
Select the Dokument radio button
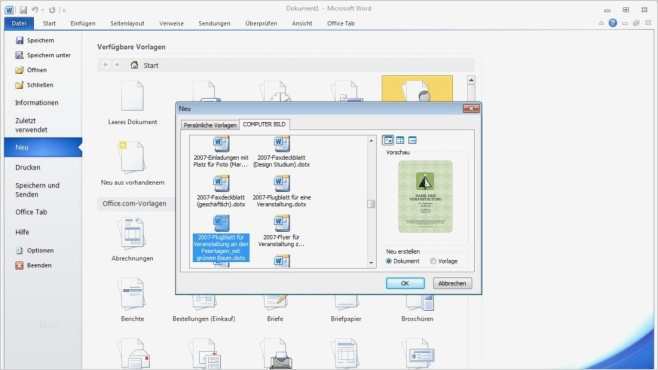389,261
